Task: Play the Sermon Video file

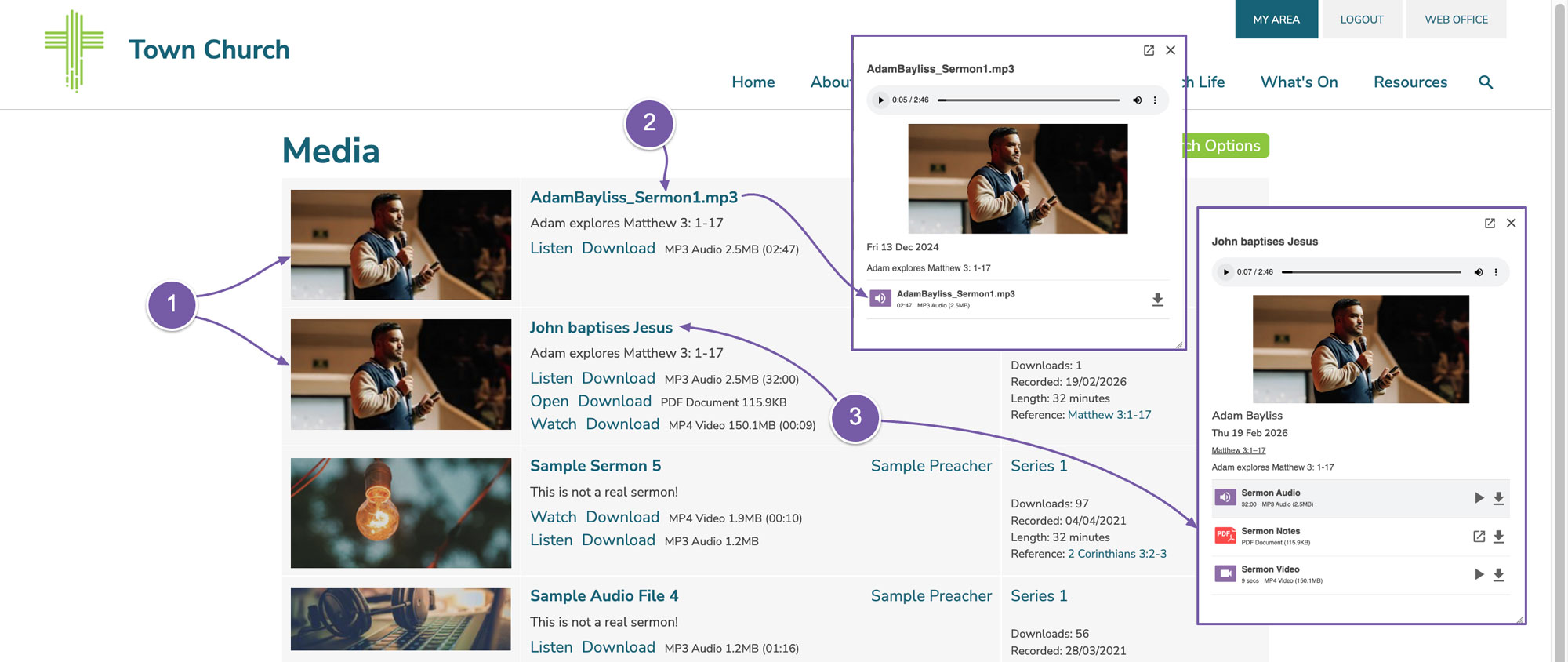Action: [1479, 574]
